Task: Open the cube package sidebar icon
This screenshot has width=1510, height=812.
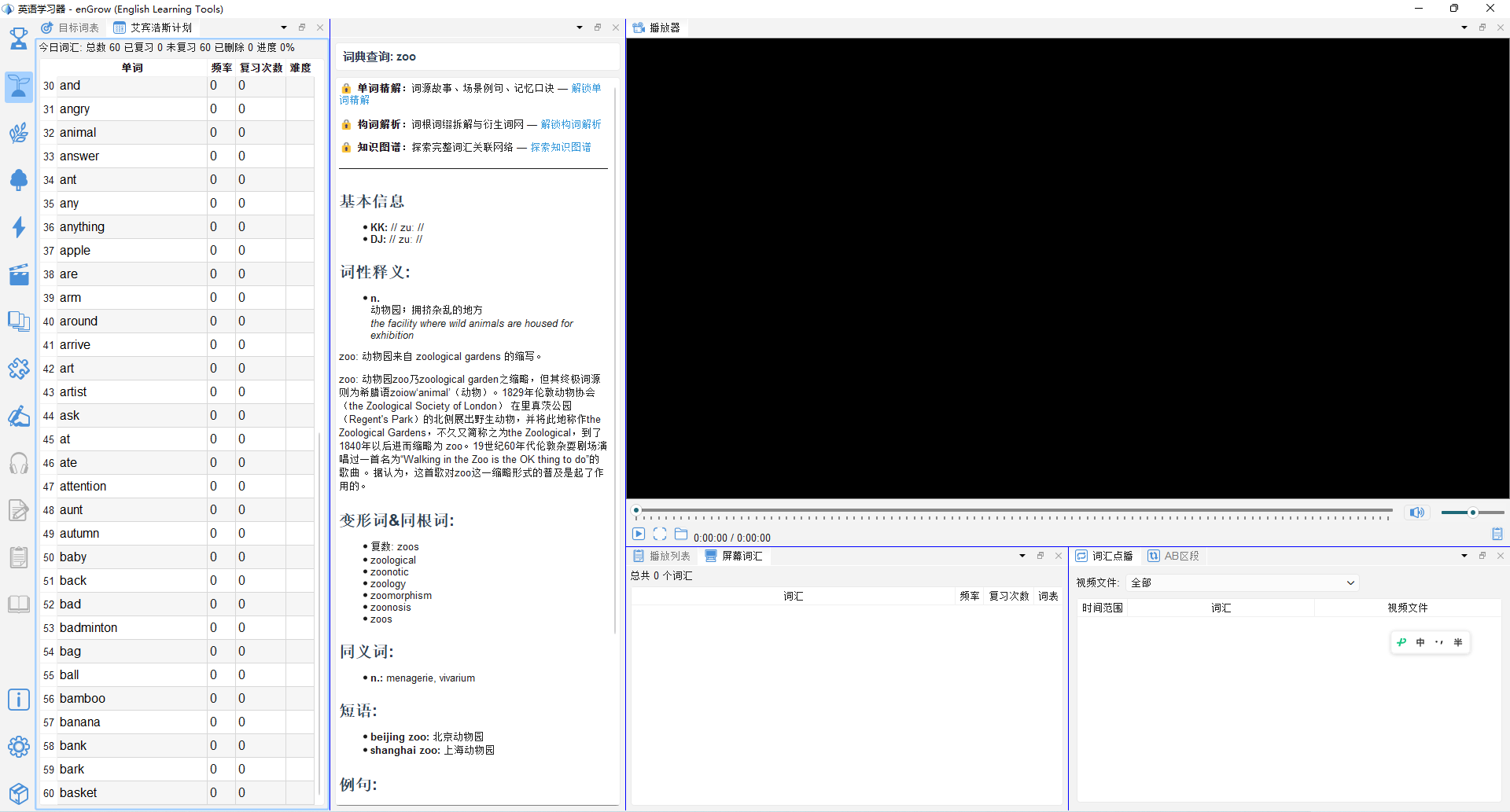Action: 19,793
